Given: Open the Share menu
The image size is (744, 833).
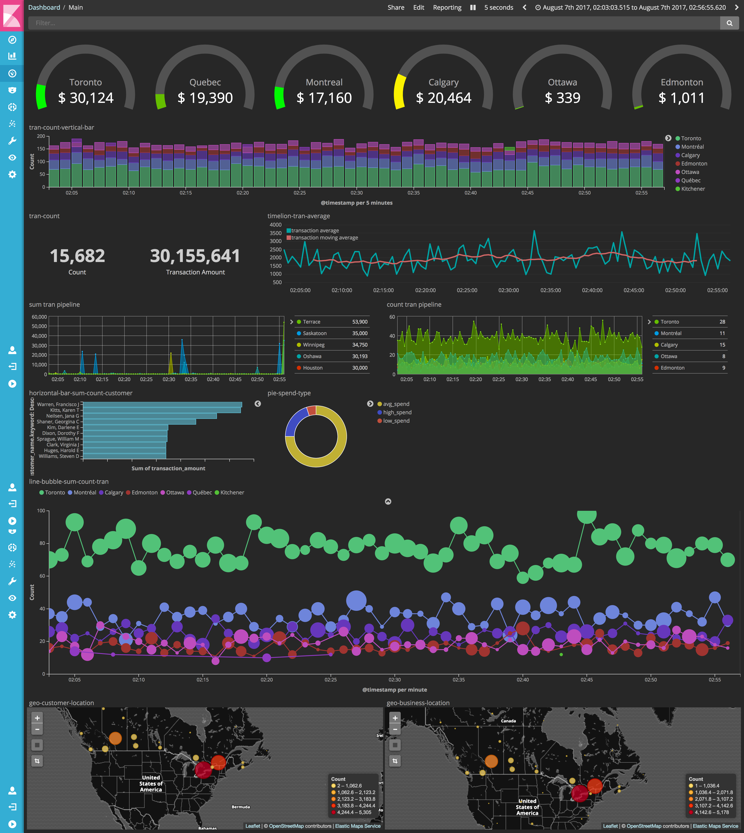Looking at the screenshot, I should [396, 7].
